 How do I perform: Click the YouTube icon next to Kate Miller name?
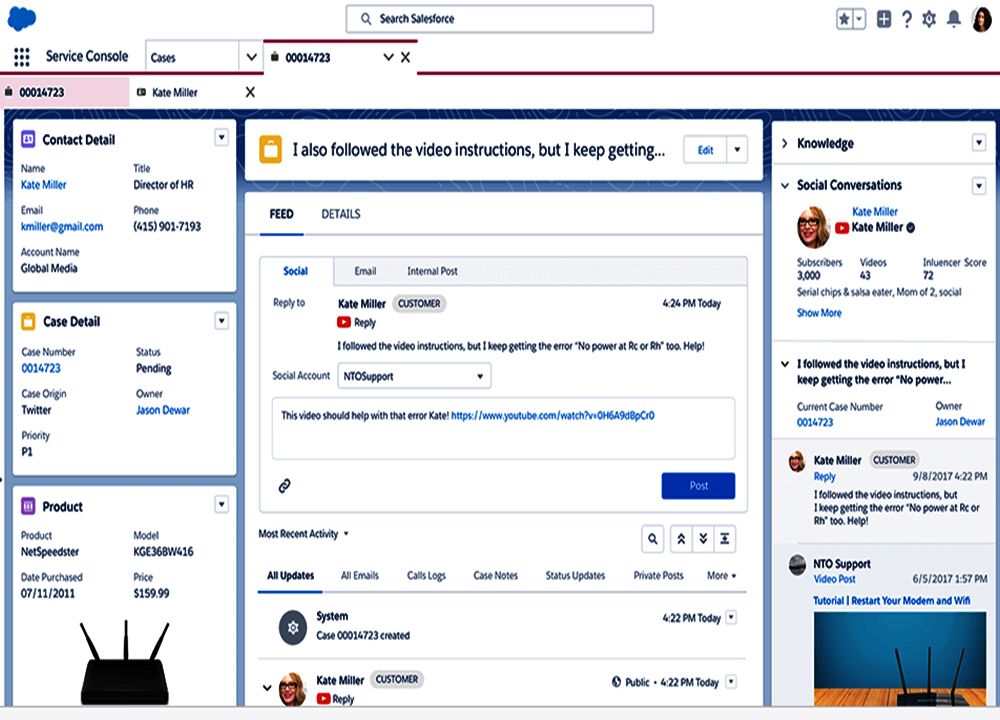tap(842, 228)
